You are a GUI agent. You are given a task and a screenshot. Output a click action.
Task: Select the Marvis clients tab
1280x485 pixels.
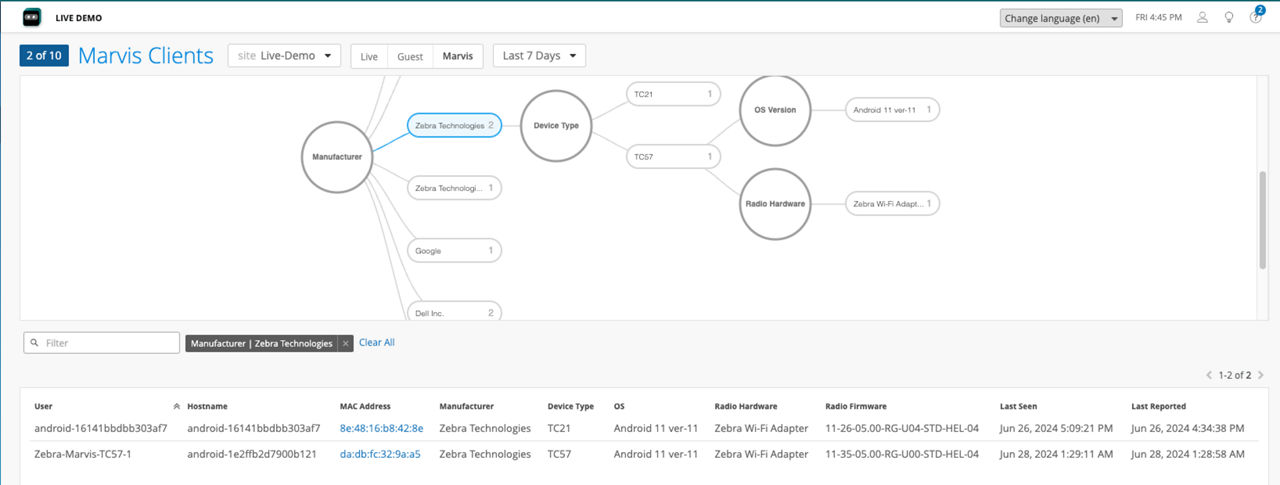459,56
